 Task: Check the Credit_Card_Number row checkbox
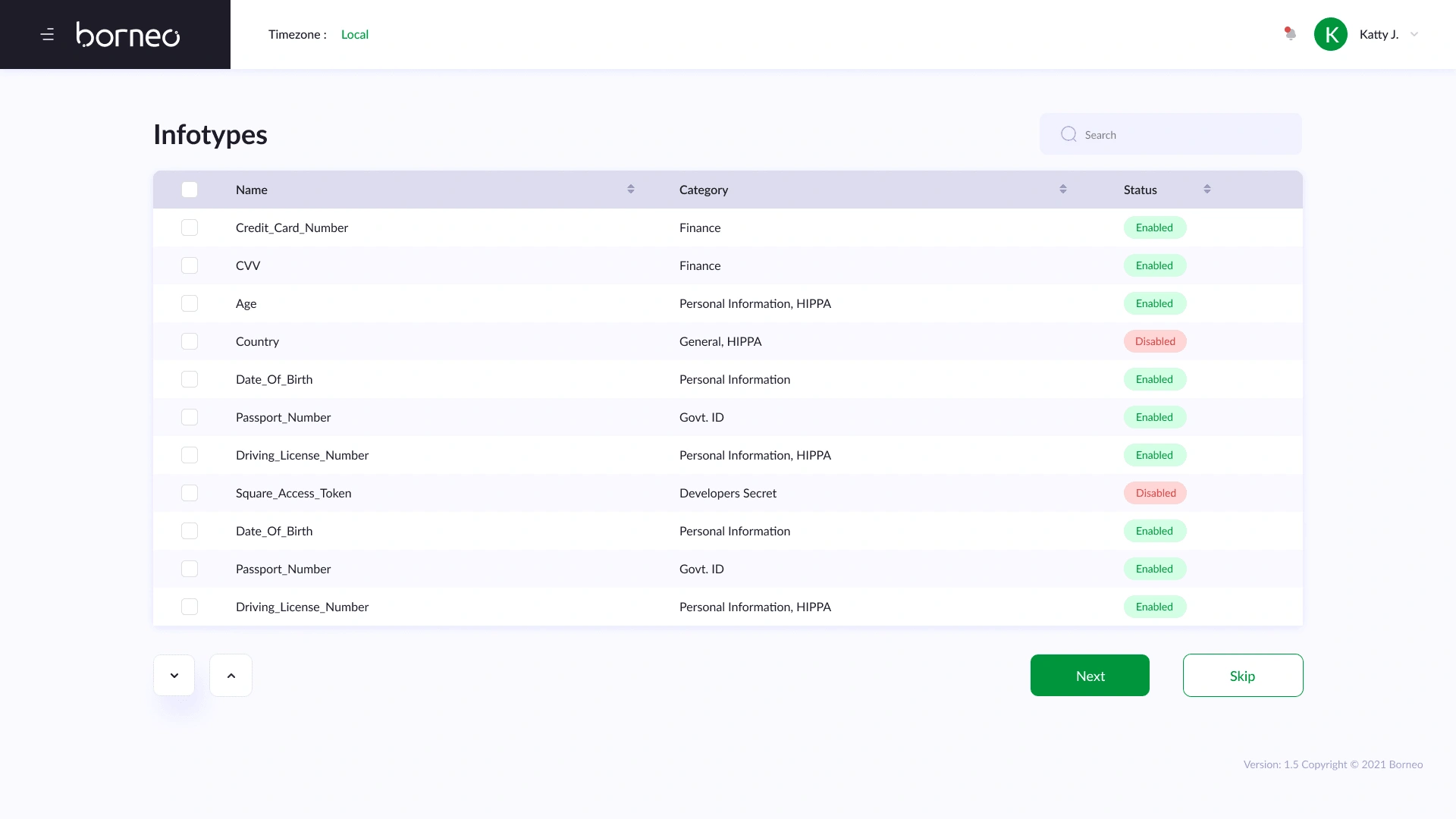click(190, 227)
